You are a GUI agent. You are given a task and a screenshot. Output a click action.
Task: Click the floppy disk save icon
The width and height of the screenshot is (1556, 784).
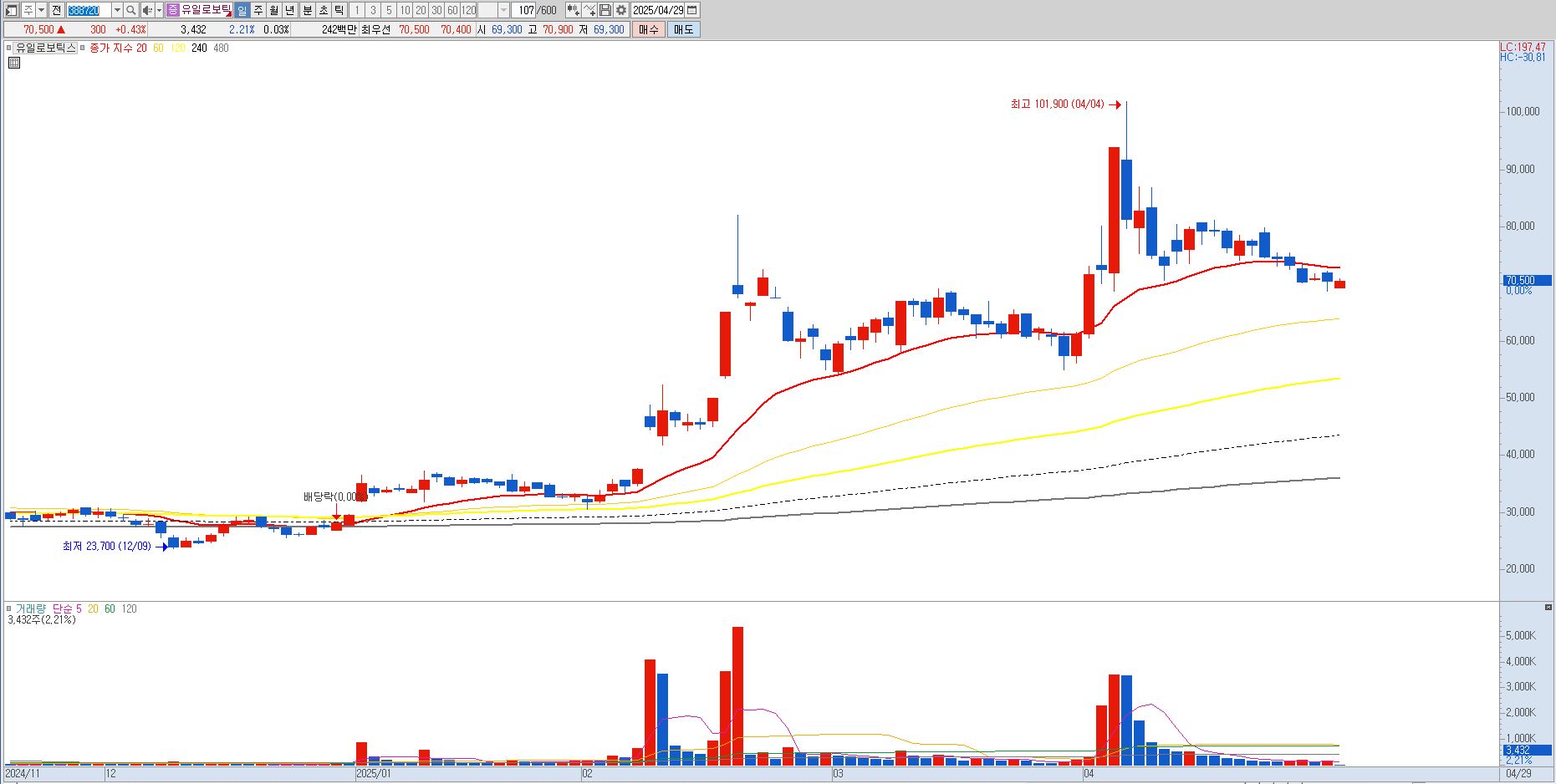(605, 10)
